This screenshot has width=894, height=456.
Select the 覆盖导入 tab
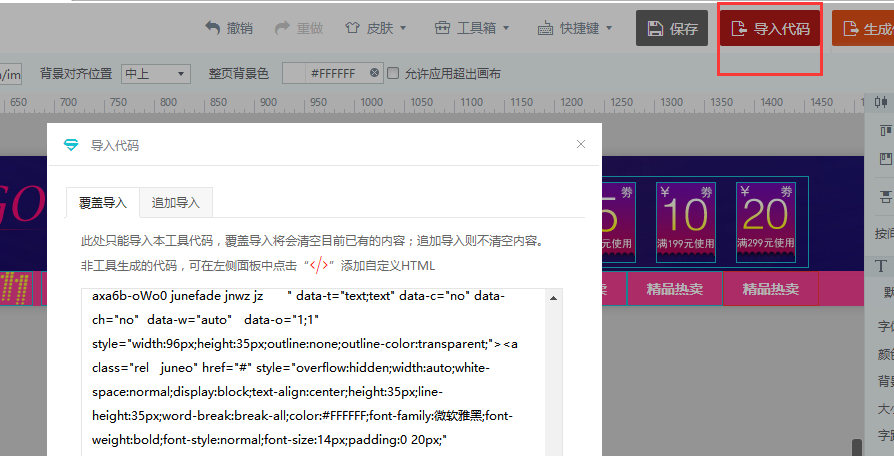[x=103, y=202]
